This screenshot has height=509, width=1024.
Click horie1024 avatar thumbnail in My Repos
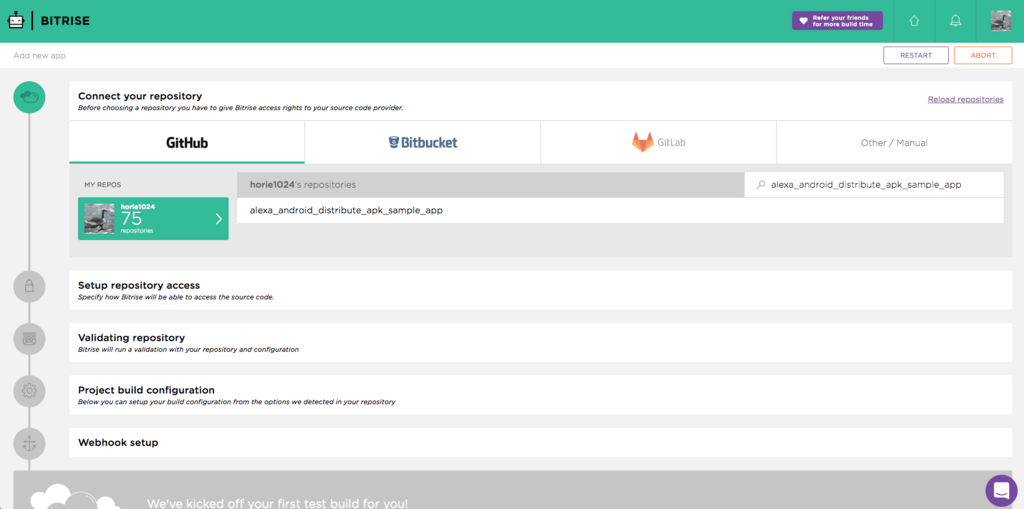click(100, 219)
